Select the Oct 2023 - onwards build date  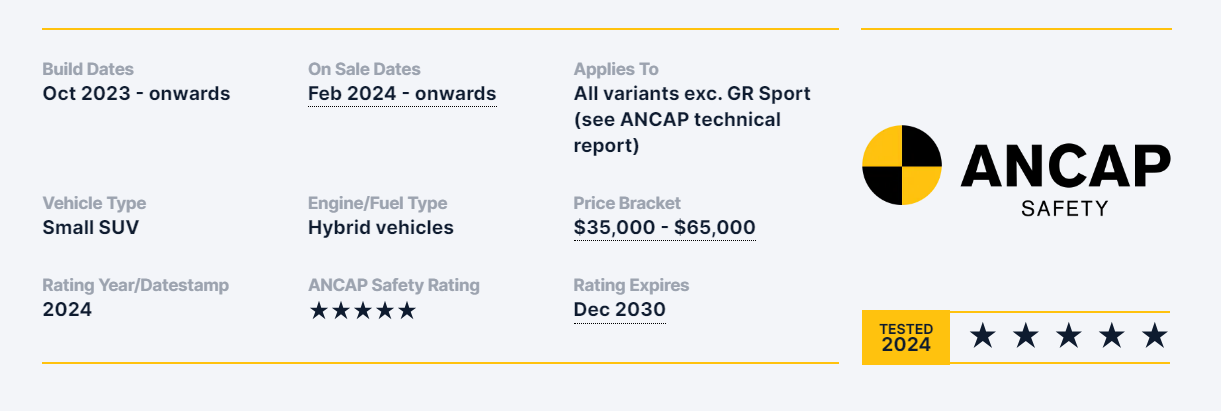click(136, 94)
